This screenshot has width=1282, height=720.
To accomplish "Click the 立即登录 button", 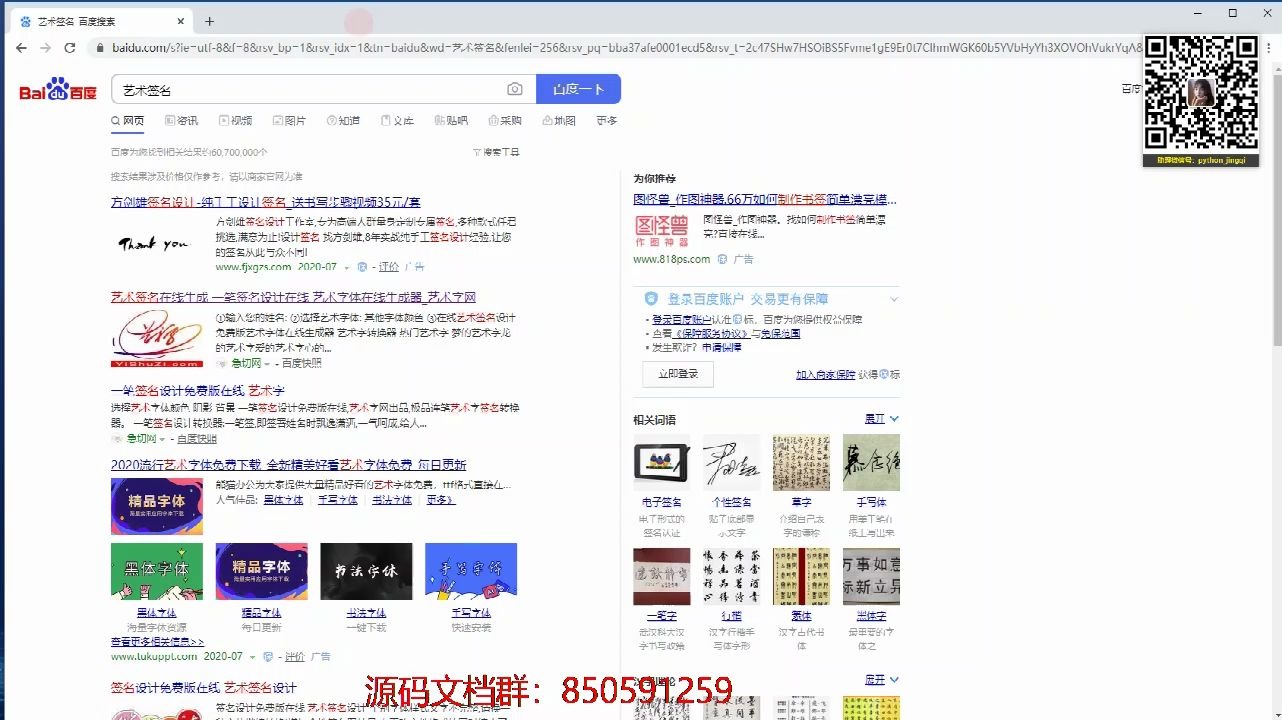I will [x=678, y=374].
